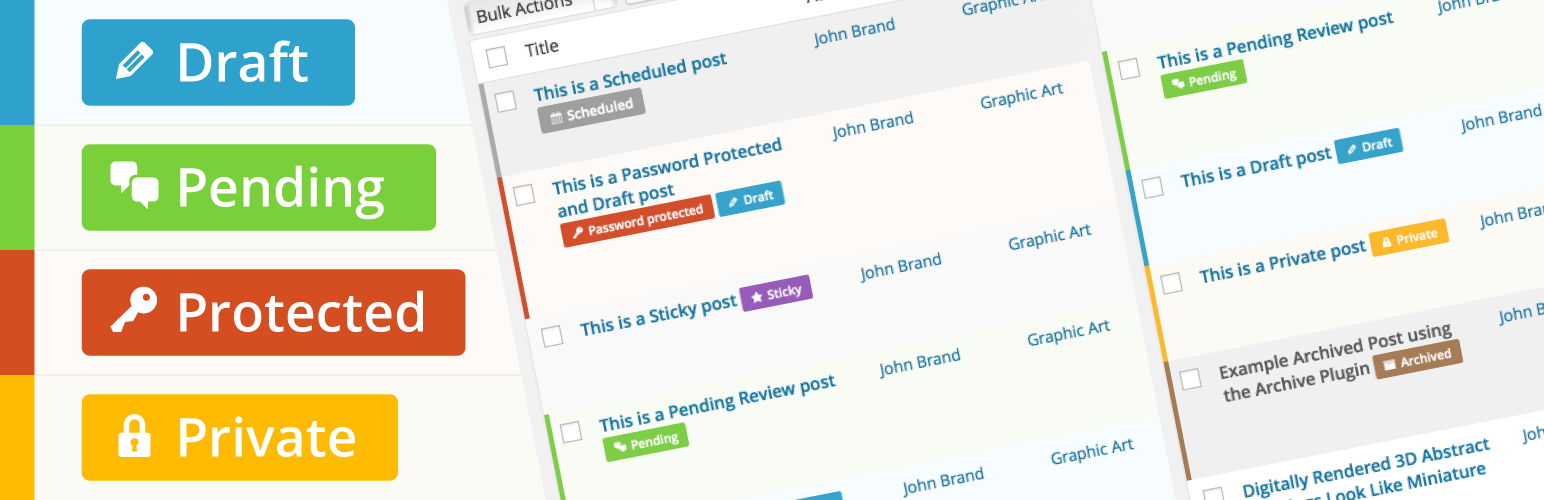This screenshot has height=500, width=1544.
Task: Select checkbox of the Private post row
Action: (x=1171, y=283)
